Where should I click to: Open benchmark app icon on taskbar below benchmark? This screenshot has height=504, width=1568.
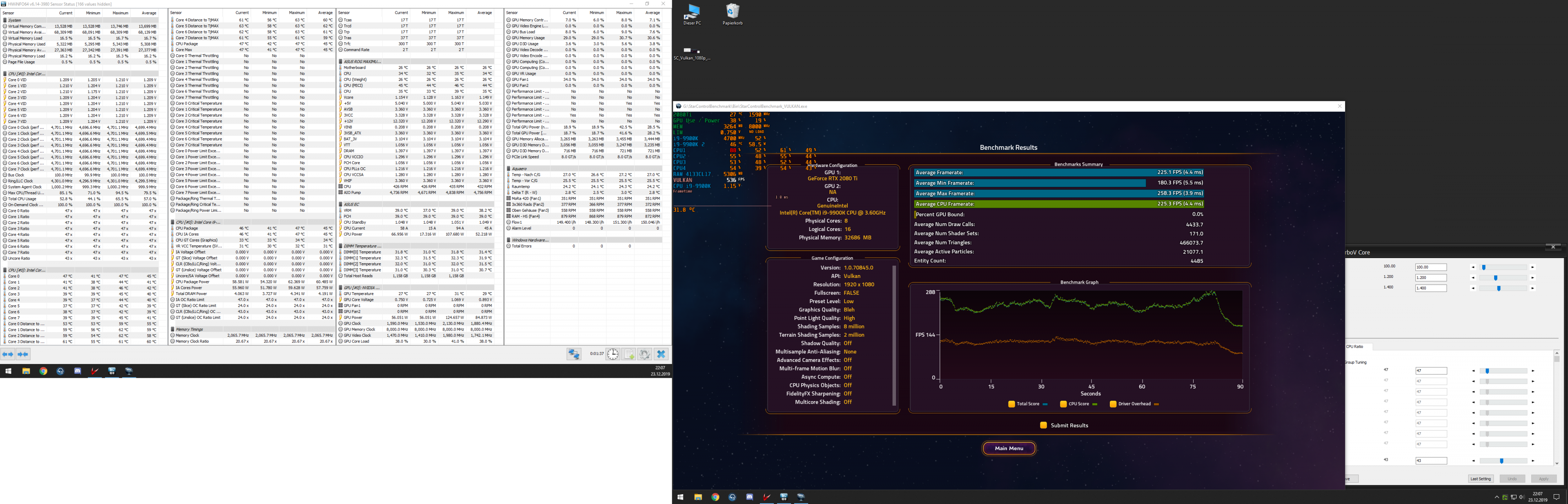[801, 497]
